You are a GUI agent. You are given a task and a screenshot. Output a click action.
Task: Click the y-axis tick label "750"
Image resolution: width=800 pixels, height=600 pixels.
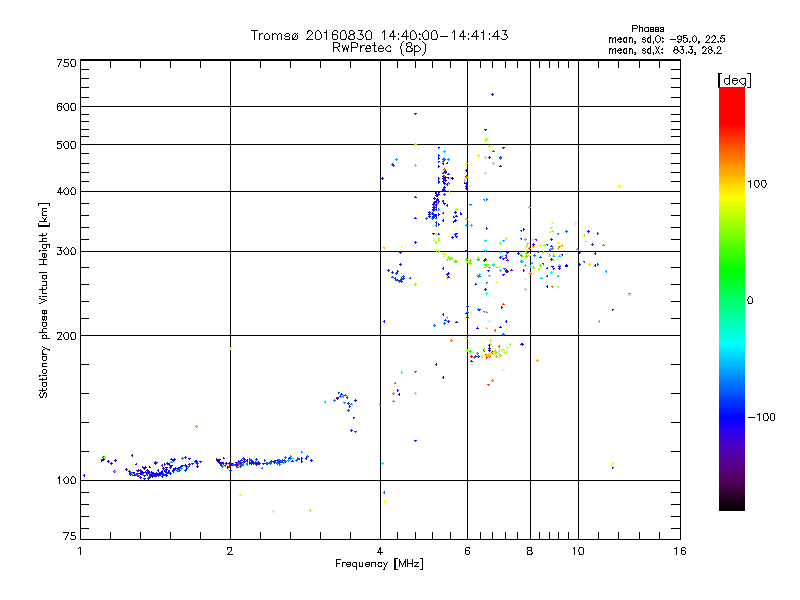pos(66,63)
